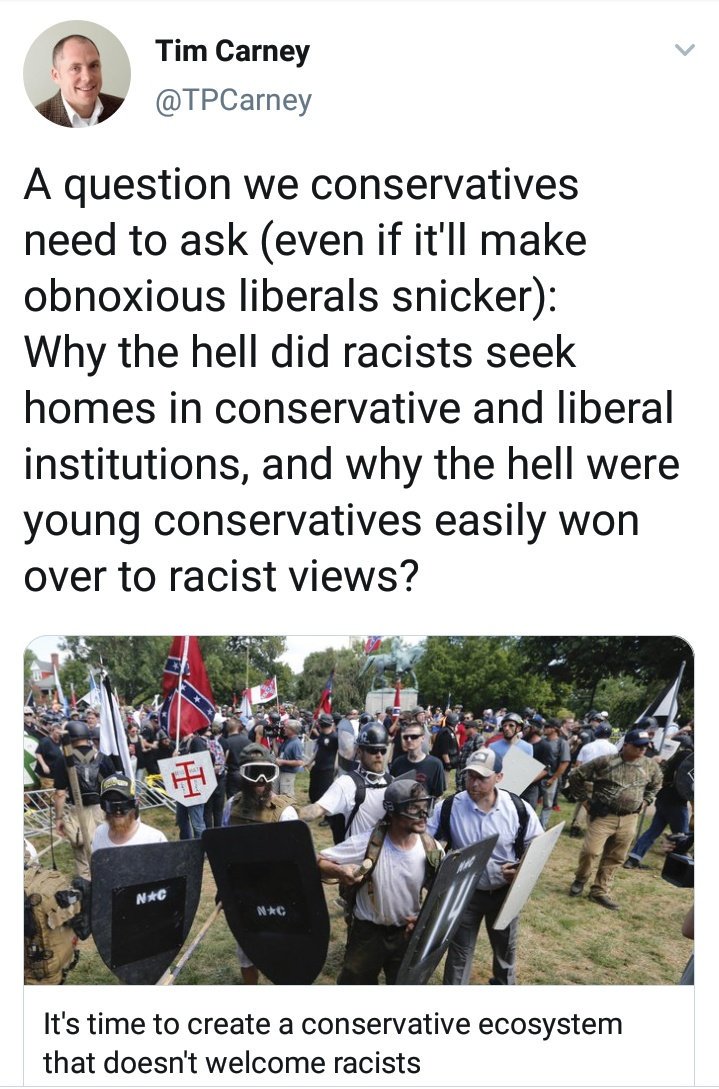Viewport: 719px width, 1089px height.
Task: Open Tim Carney's profile avatar
Action: (x=76, y=74)
